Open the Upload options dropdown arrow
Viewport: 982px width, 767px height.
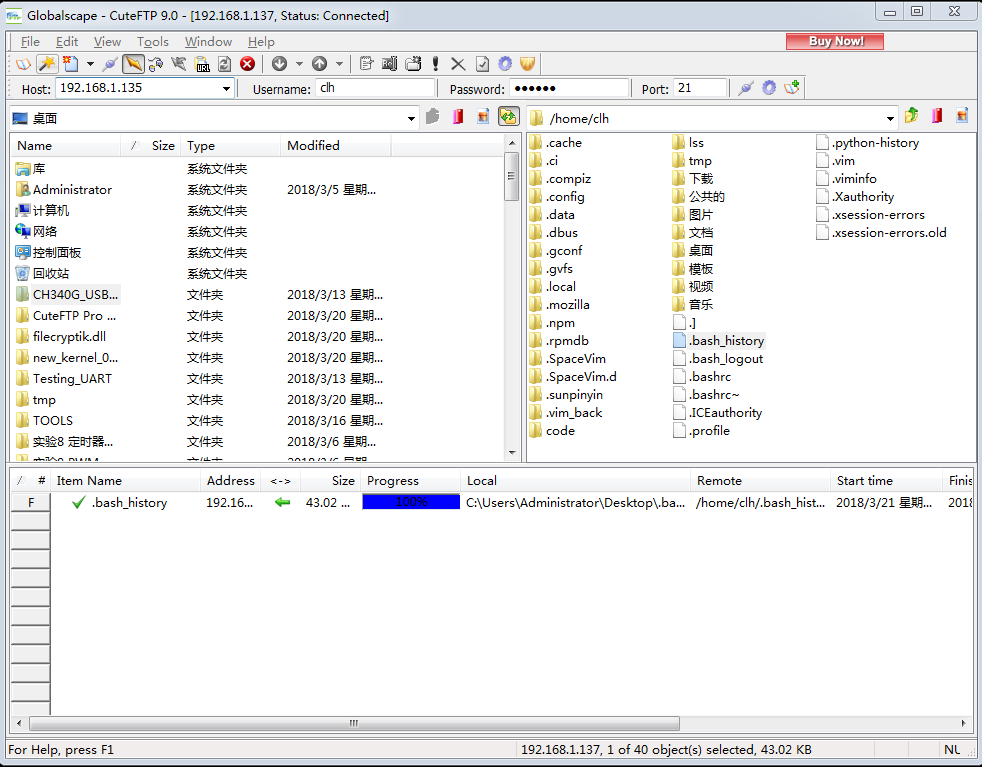pos(339,64)
